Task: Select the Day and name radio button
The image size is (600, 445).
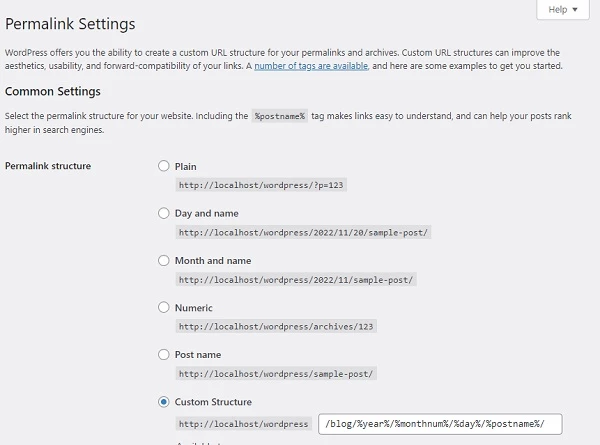Action: [x=164, y=213]
